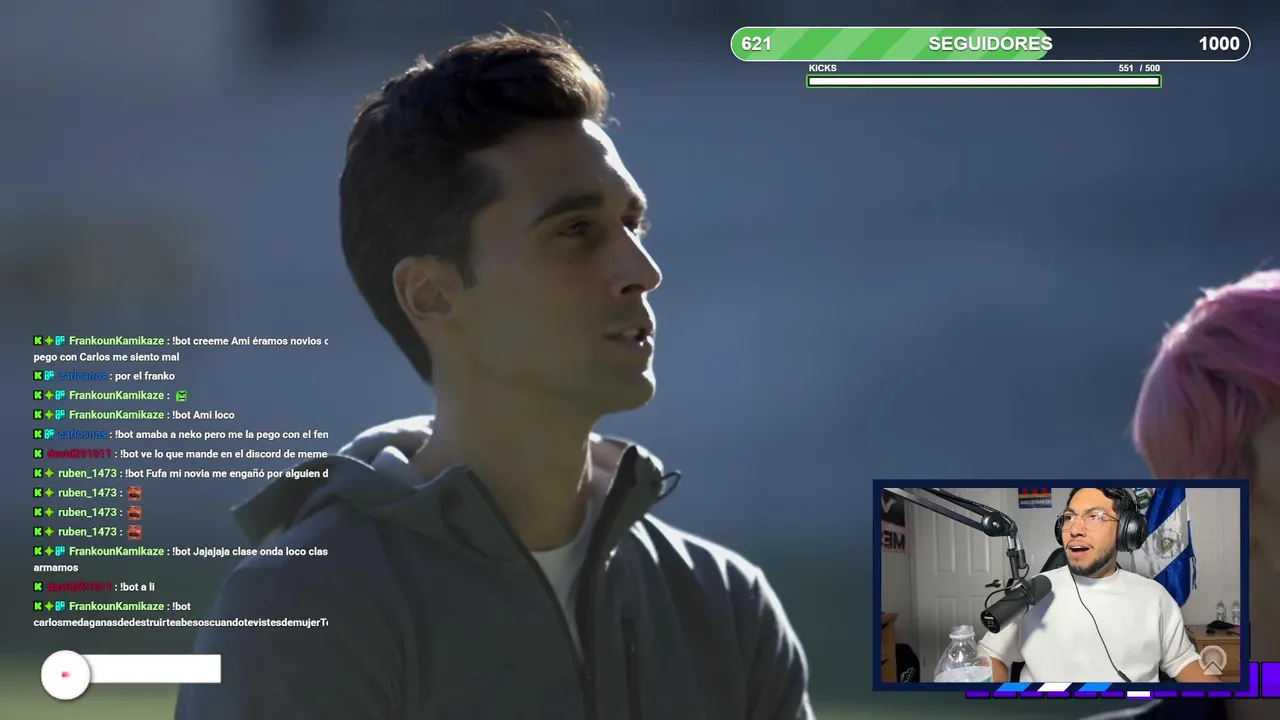Screen dimensions: 1280x720
Task: Click the 'SEGUIDORES' label
Action: click(990, 44)
